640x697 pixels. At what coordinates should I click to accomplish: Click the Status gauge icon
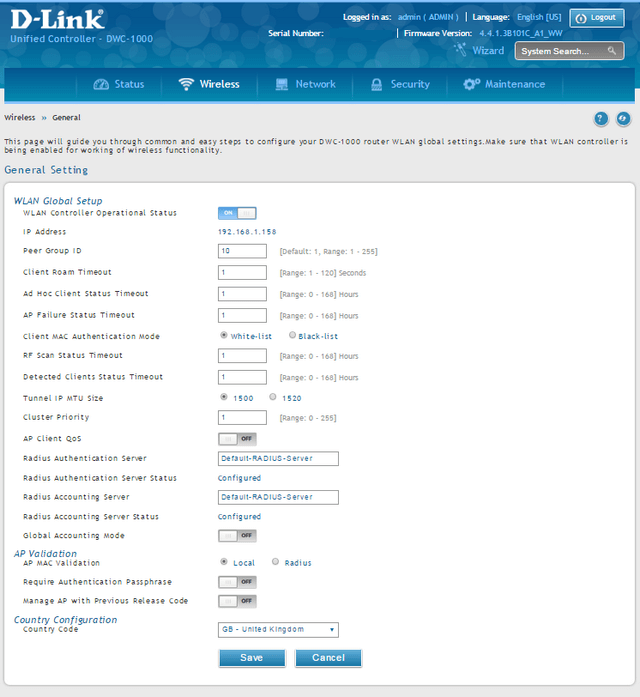tap(101, 85)
